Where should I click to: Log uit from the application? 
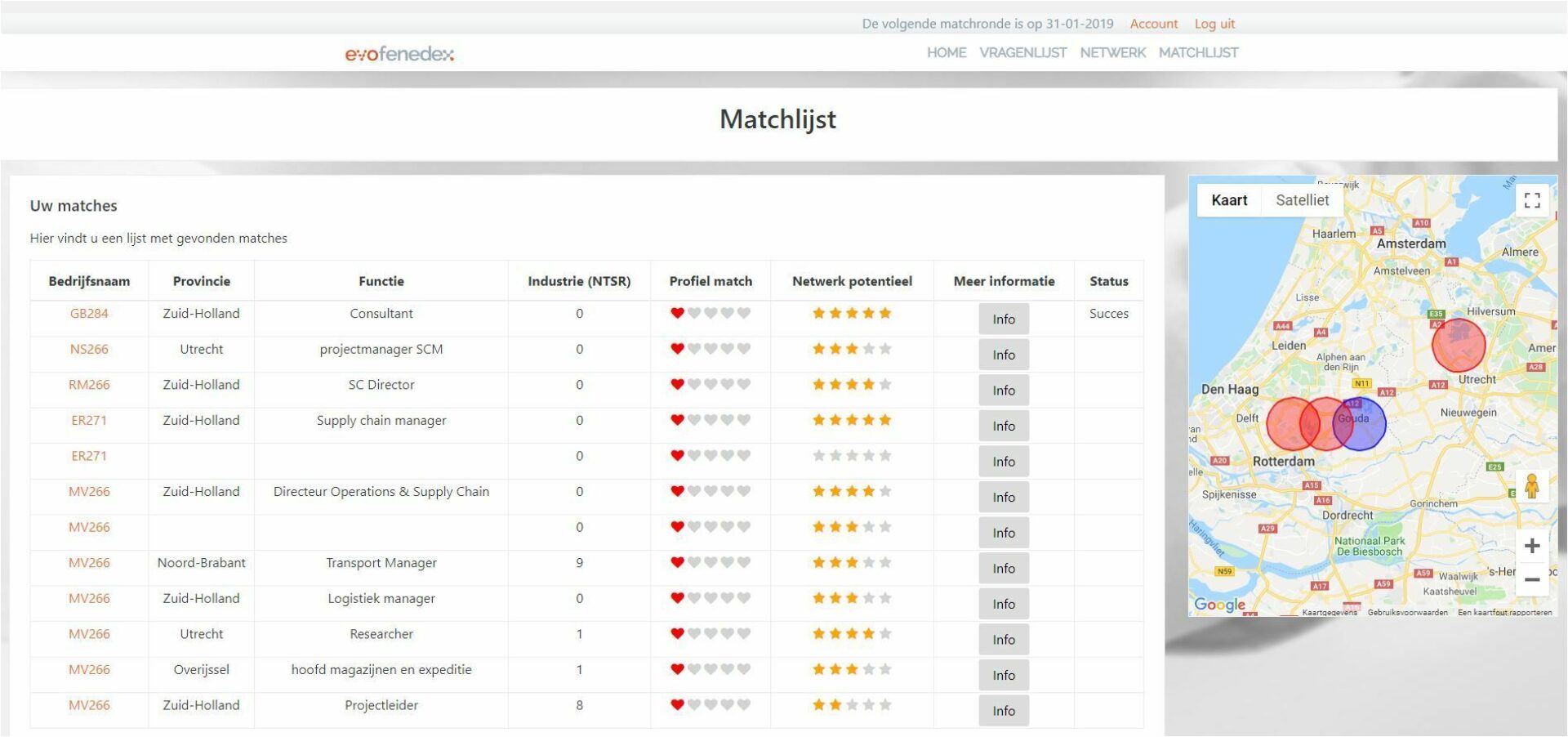click(1214, 24)
